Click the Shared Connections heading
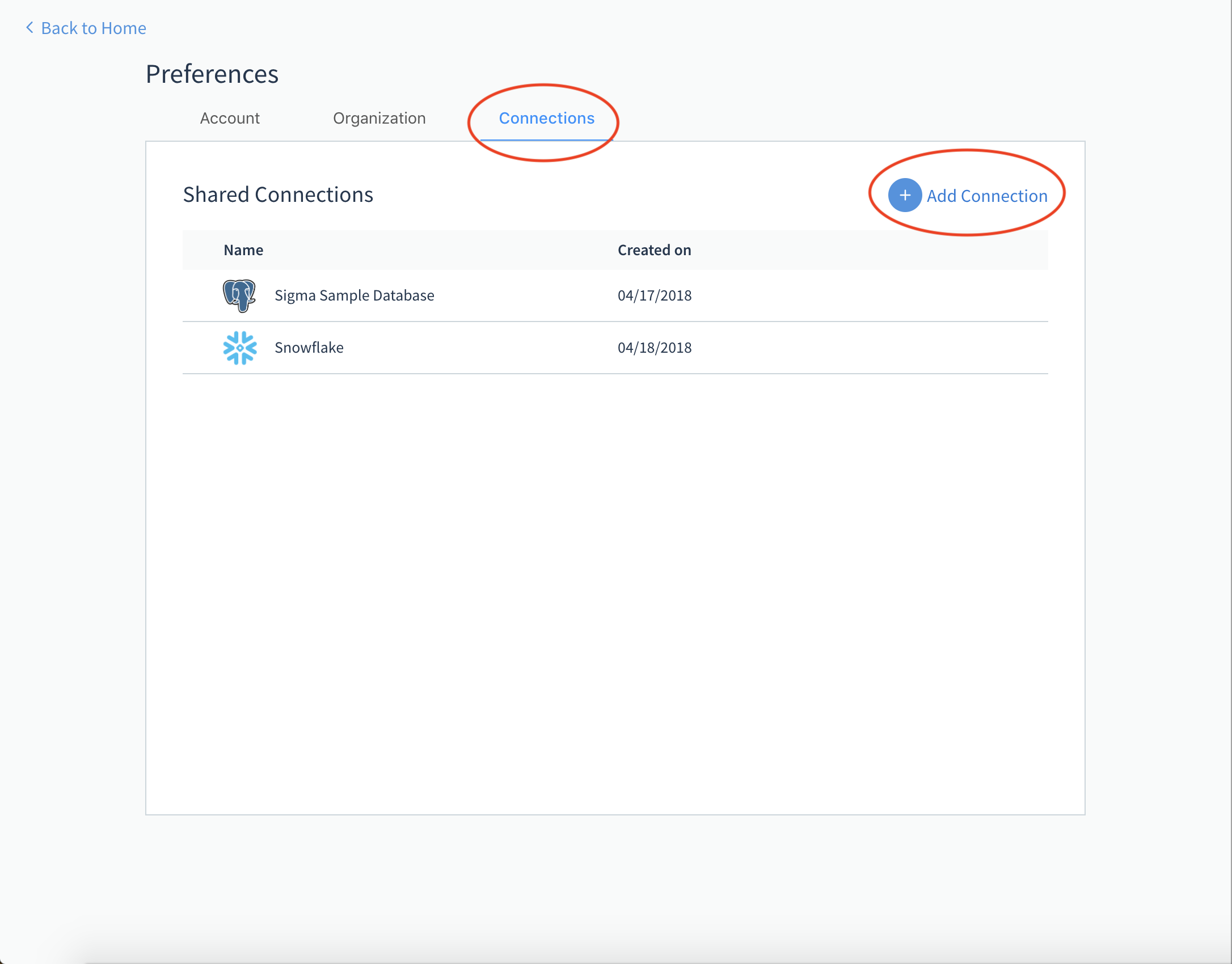The width and height of the screenshot is (1232, 964). coord(278,195)
